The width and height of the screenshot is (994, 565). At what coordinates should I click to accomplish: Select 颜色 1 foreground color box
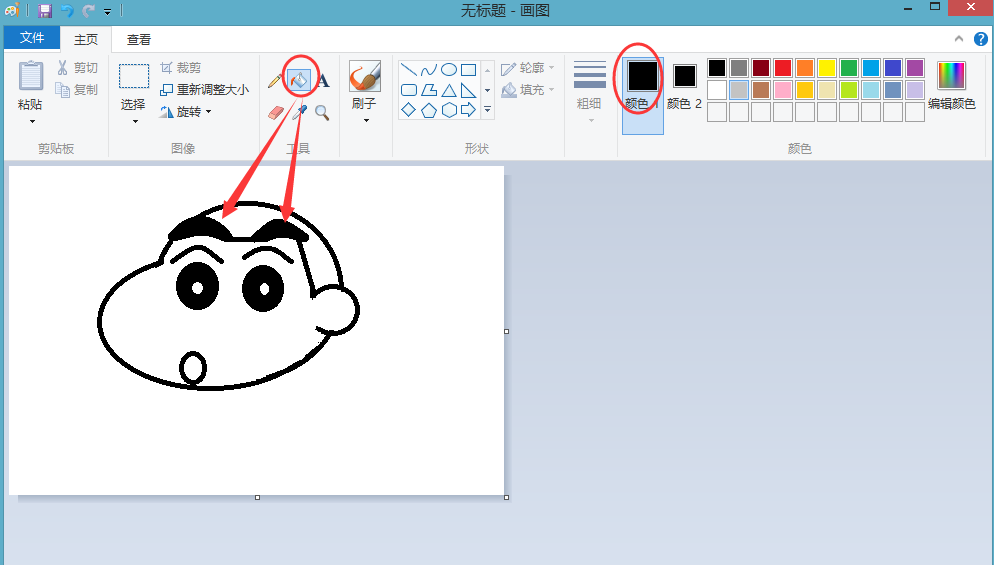click(642, 95)
